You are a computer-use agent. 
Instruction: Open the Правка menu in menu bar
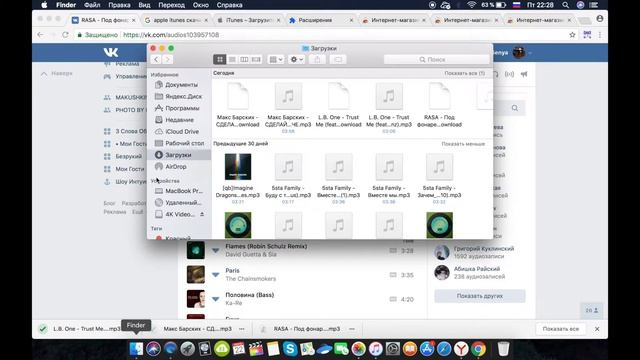[x=119, y=5]
